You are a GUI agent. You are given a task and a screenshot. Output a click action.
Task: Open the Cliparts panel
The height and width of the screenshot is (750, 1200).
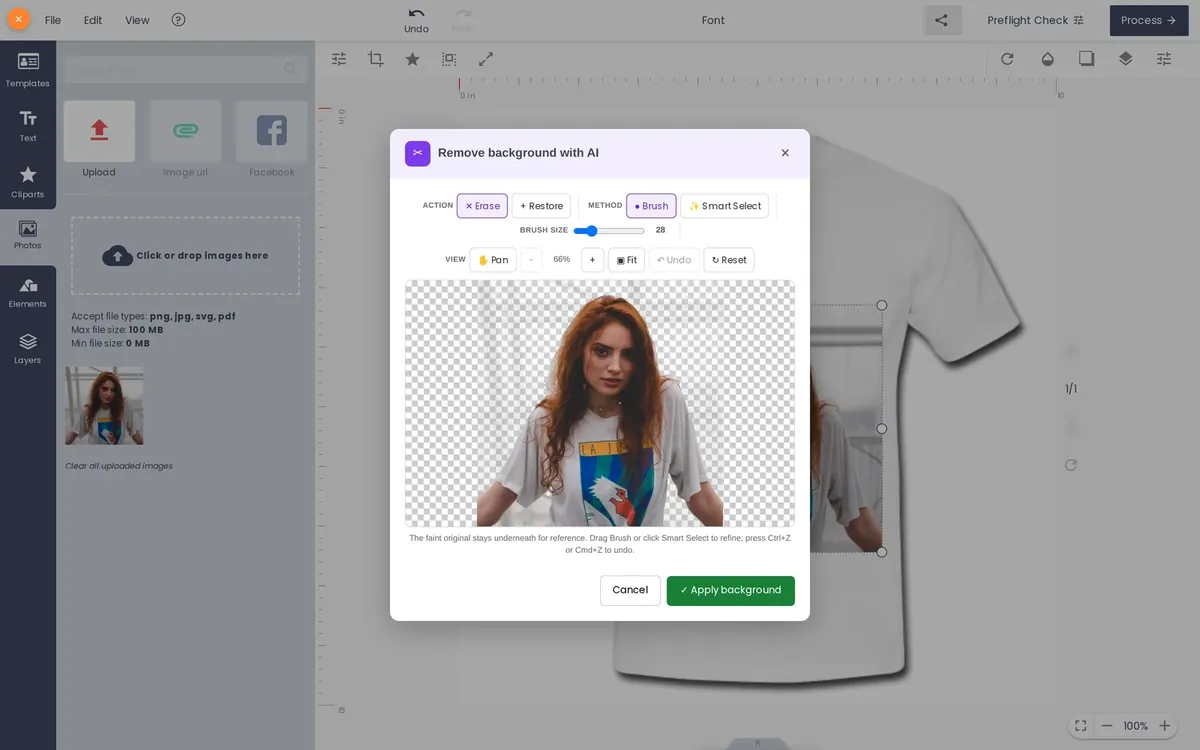[28, 182]
